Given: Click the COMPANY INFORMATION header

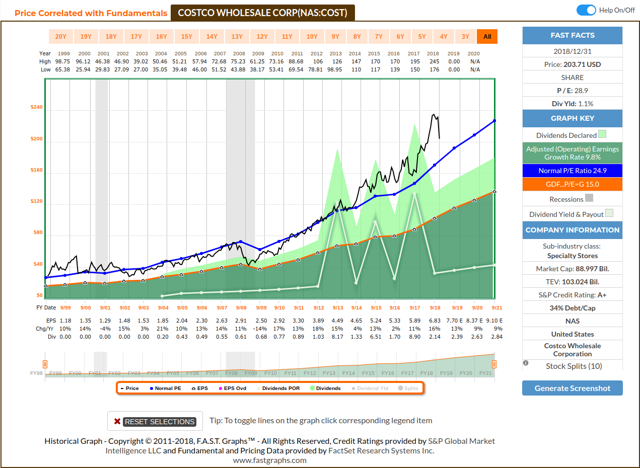Looking at the screenshot, I should click(572, 230).
